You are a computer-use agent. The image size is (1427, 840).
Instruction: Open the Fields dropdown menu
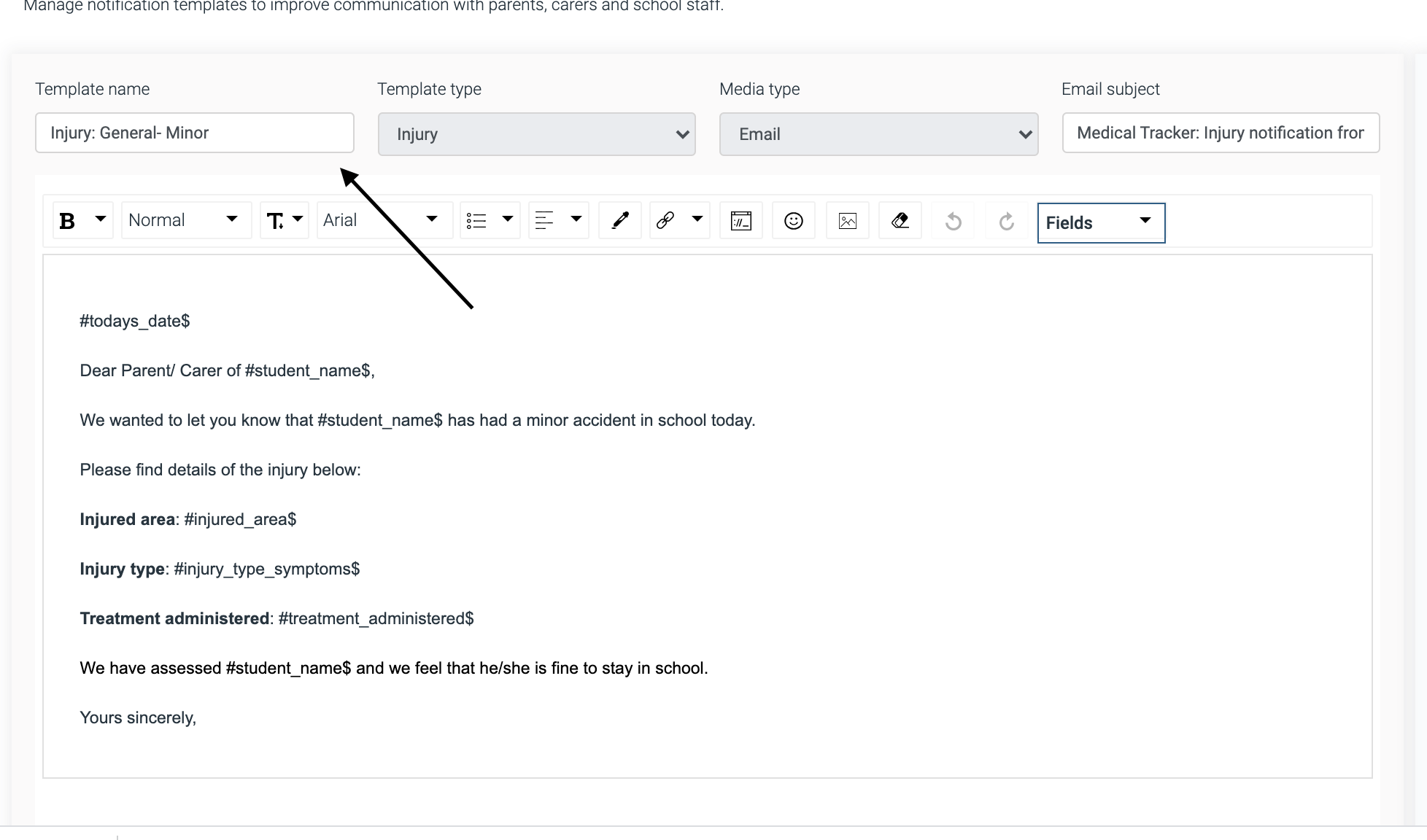[1099, 221]
